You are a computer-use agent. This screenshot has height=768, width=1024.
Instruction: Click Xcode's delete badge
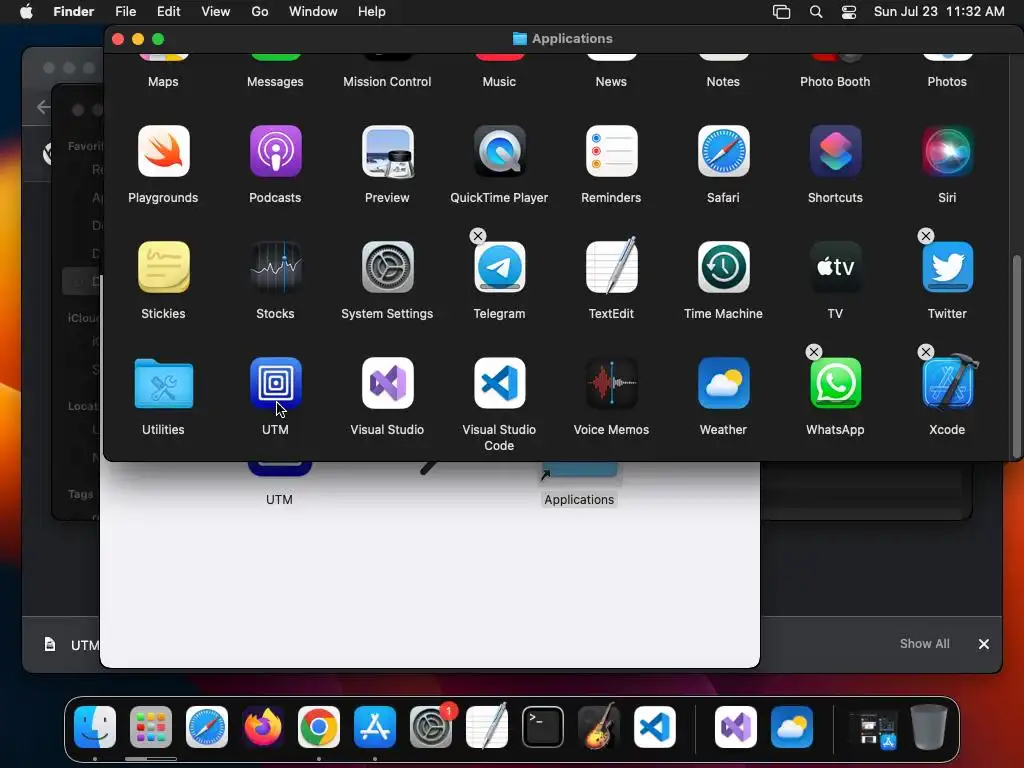coord(925,352)
